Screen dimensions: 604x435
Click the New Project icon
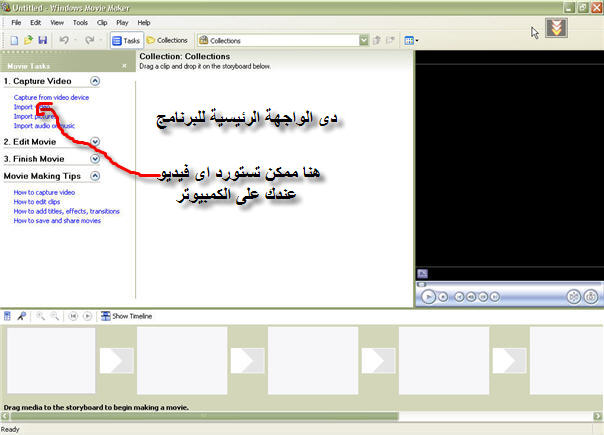(13, 40)
